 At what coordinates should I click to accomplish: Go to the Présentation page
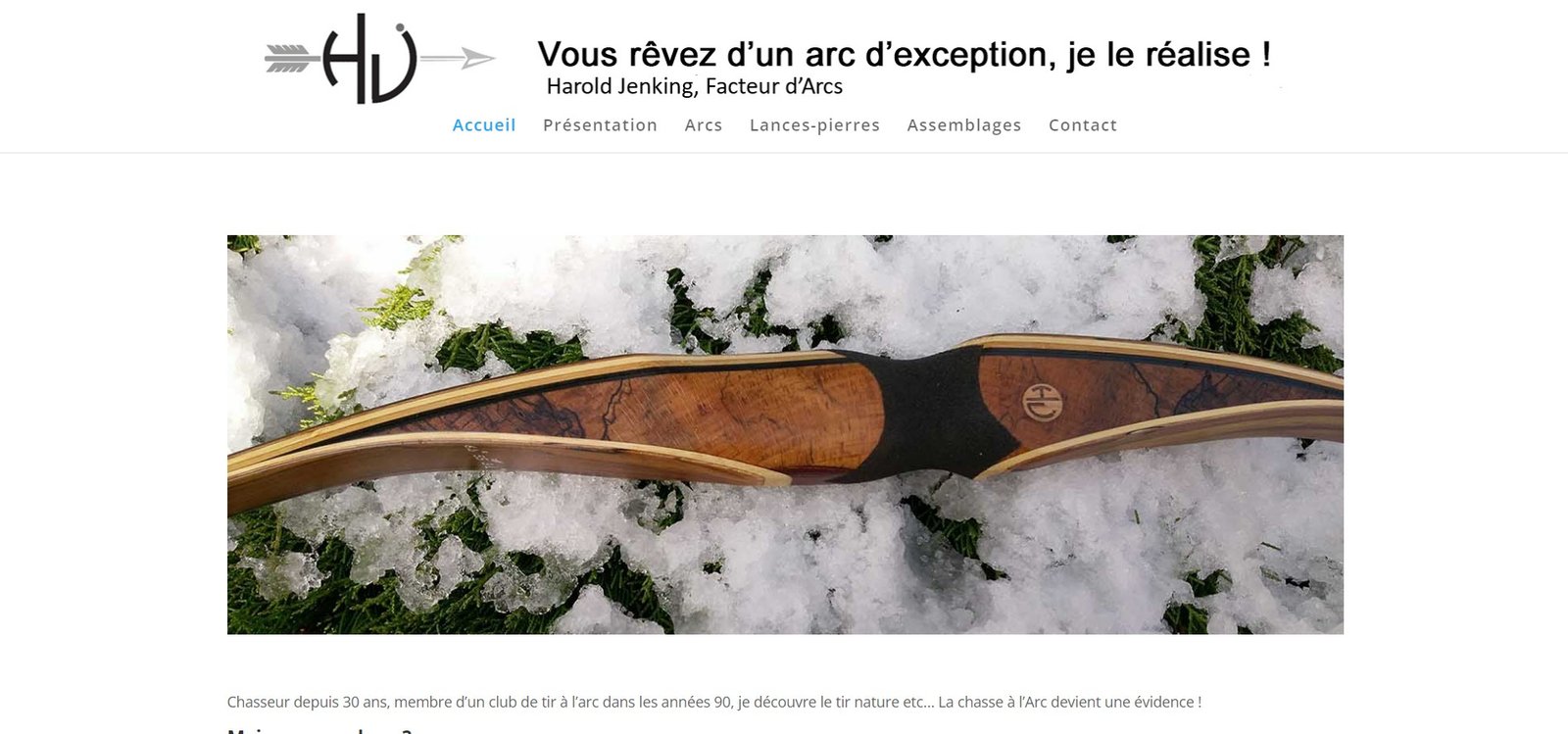point(600,125)
